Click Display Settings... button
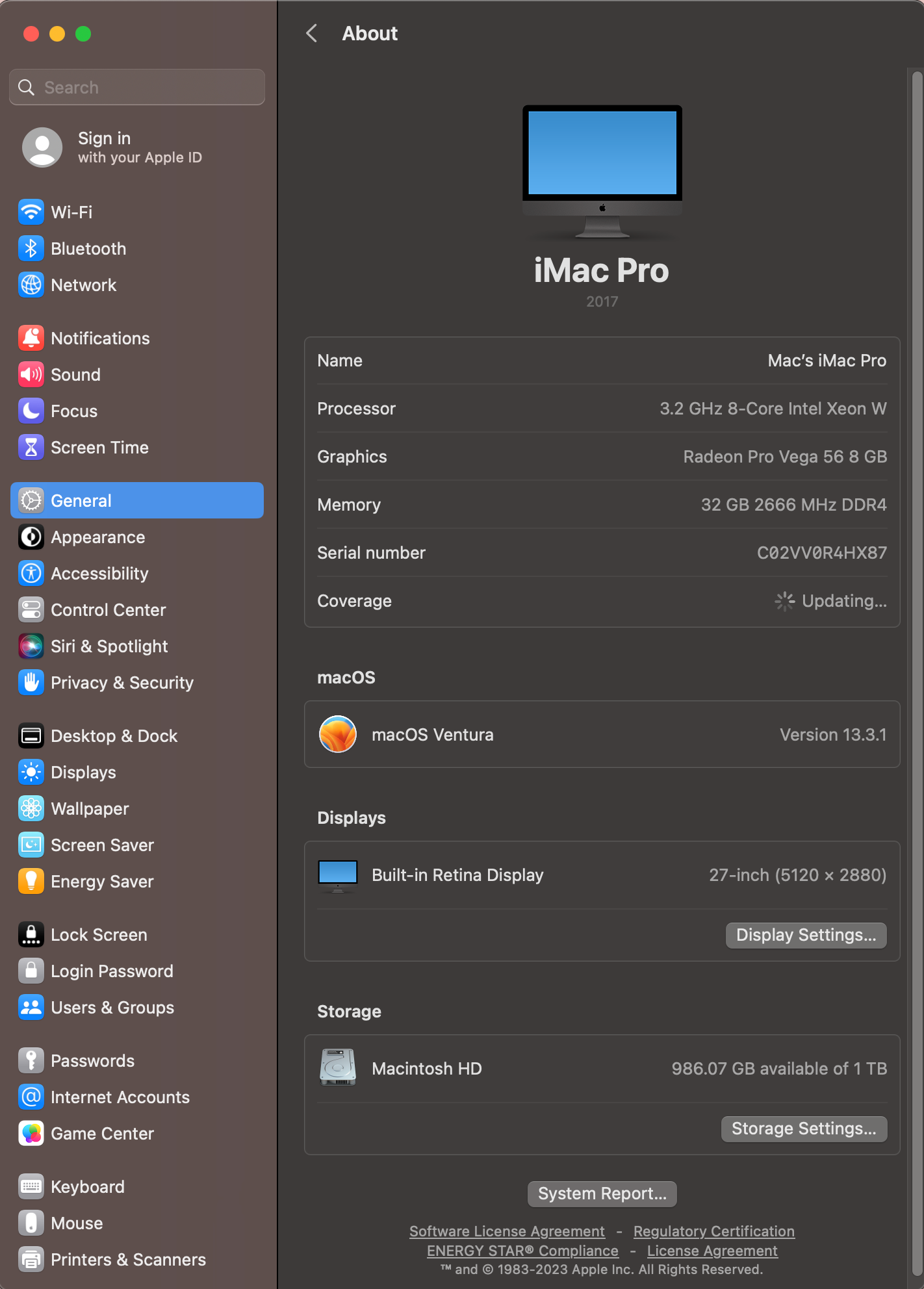The height and width of the screenshot is (1289, 924). point(806,935)
